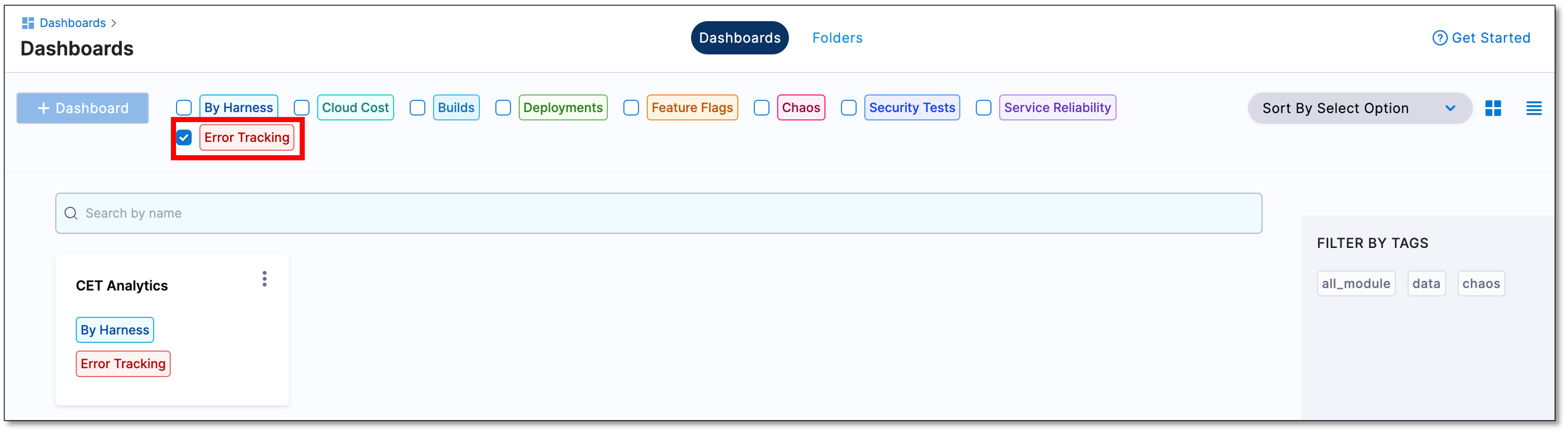Screen dimensions: 1568x433
Task: Open CET Analytics three-dot options menu
Action: pyautogui.click(x=264, y=279)
